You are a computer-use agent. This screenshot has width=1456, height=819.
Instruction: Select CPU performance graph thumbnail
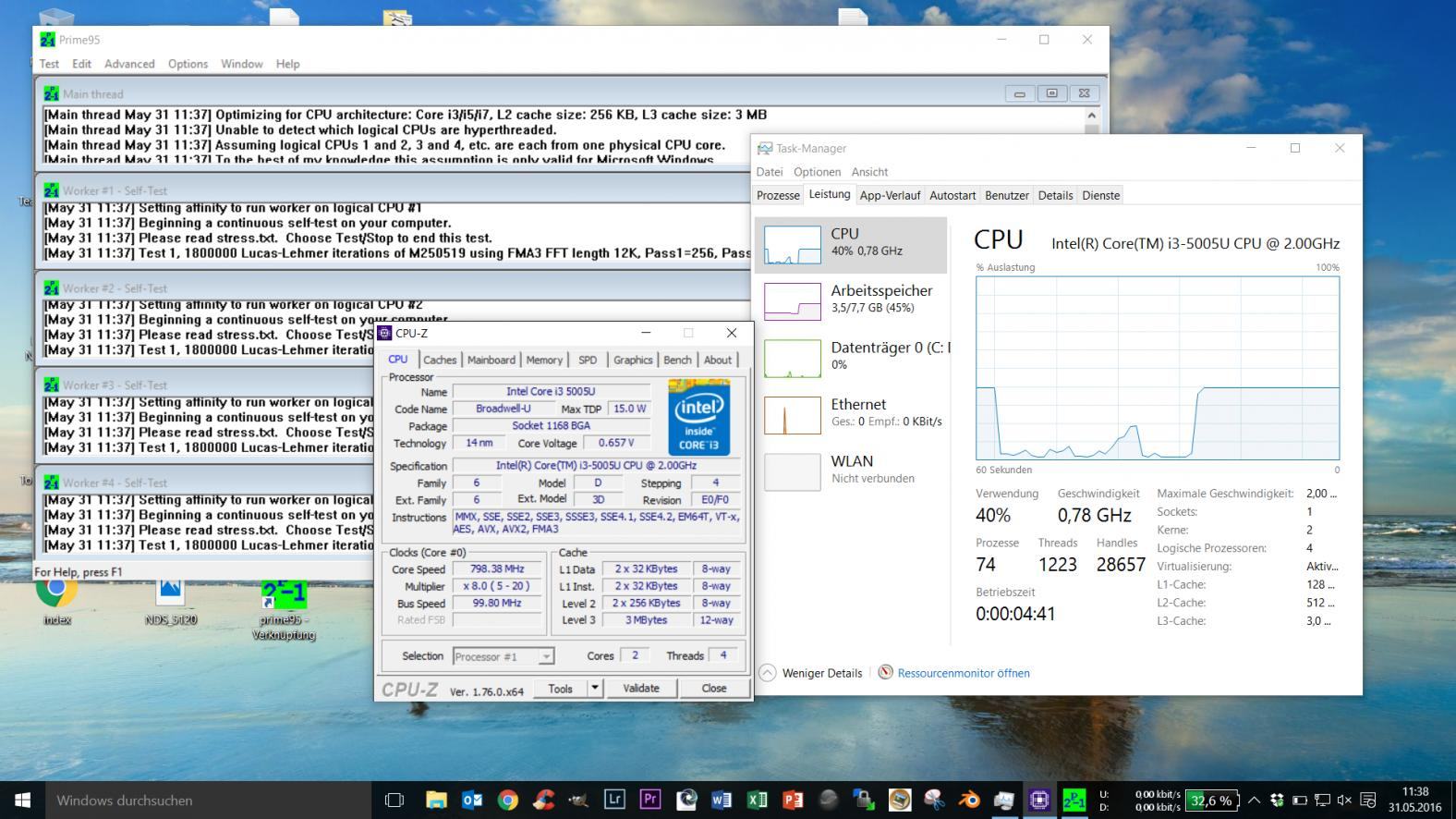(792, 245)
